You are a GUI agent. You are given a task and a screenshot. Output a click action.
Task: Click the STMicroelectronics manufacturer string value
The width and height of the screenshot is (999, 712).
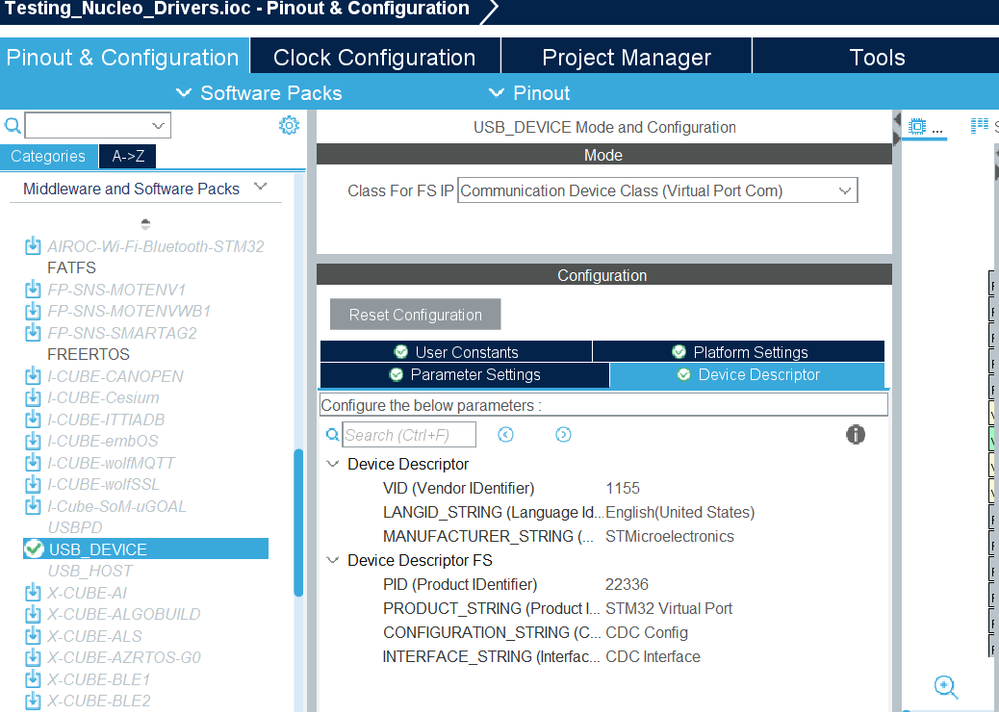point(670,537)
